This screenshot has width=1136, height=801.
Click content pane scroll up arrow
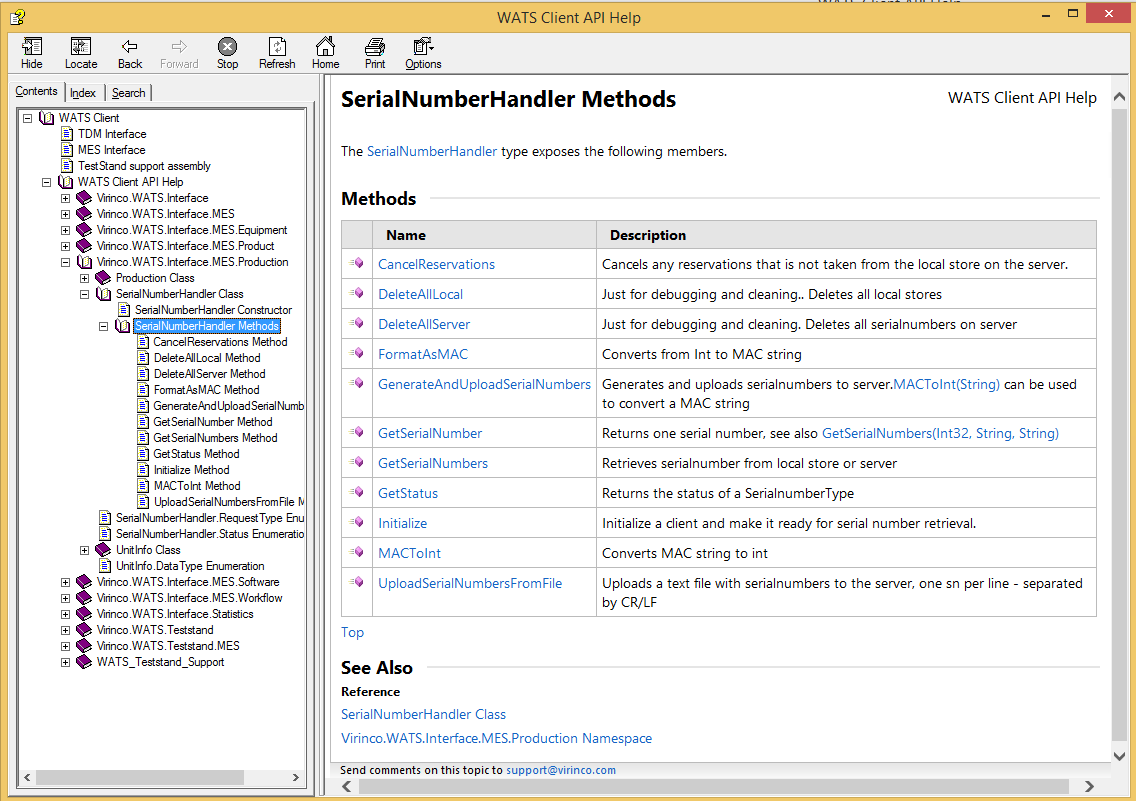click(1119, 96)
